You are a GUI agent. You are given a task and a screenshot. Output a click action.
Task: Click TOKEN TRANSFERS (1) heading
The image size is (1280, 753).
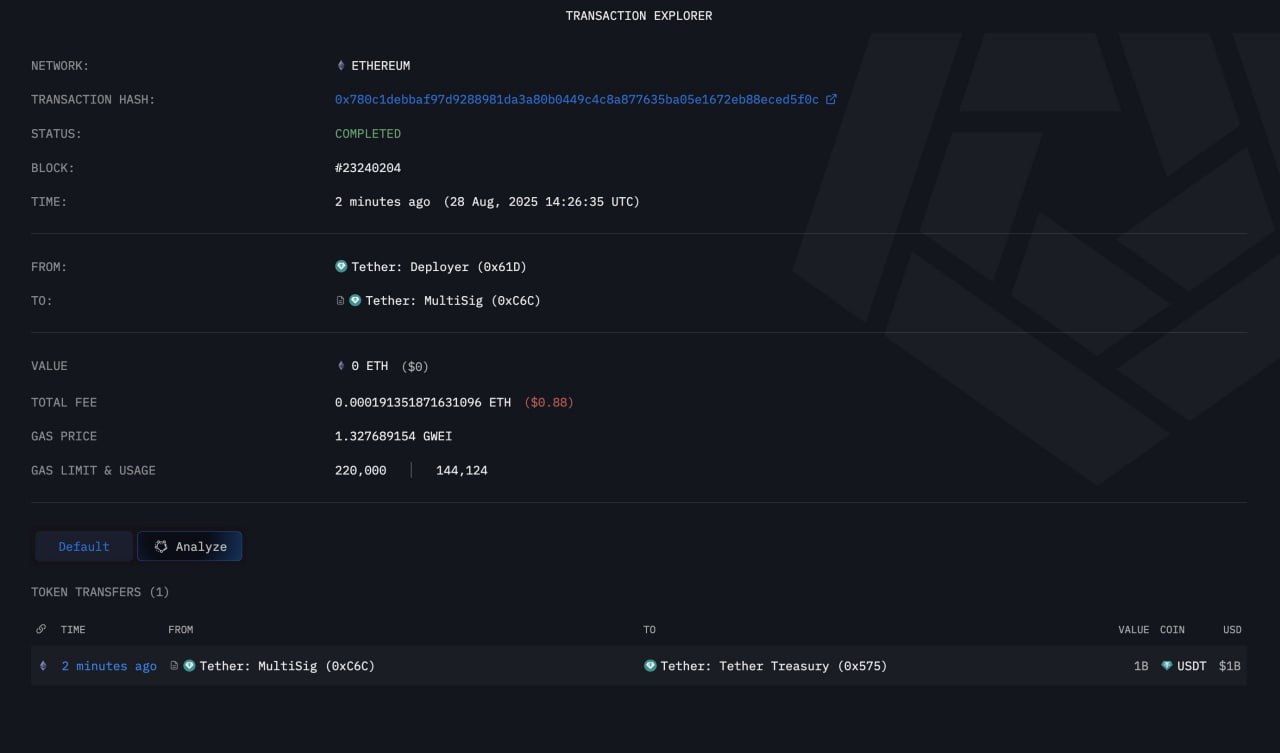pyautogui.click(x=100, y=592)
